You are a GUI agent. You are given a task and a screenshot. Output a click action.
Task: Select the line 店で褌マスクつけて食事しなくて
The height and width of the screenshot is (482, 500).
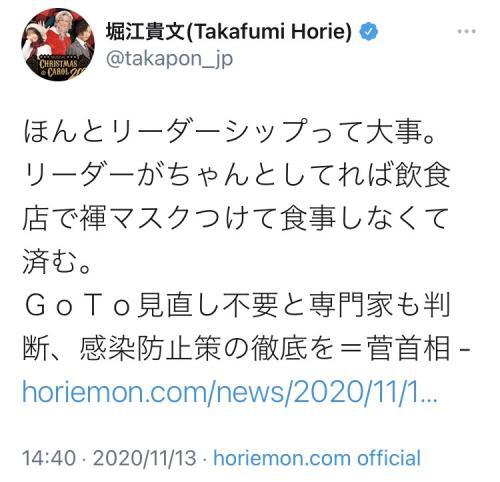click(236, 218)
